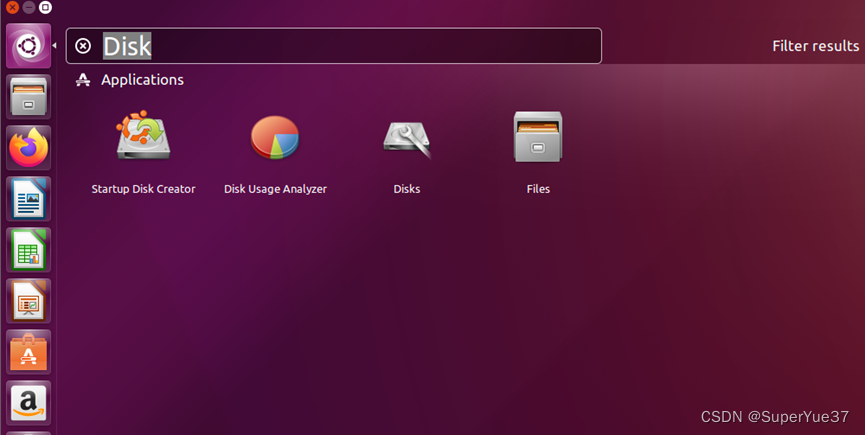Open LibreOffice Impress from the launcher
Viewport: 865px width, 435px height.
[x=29, y=300]
